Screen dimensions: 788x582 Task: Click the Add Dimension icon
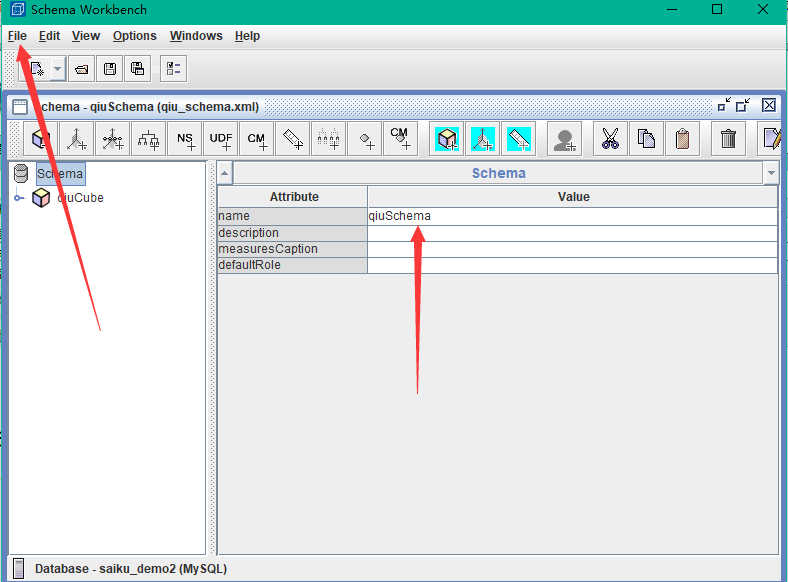[76, 139]
